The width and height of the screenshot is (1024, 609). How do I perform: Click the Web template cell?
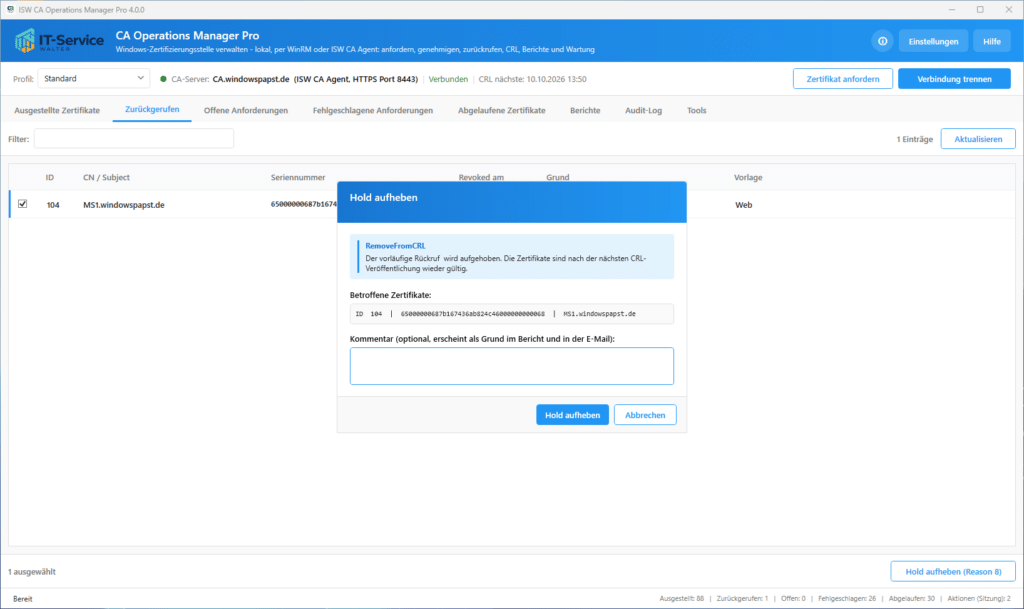click(x=743, y=205)
